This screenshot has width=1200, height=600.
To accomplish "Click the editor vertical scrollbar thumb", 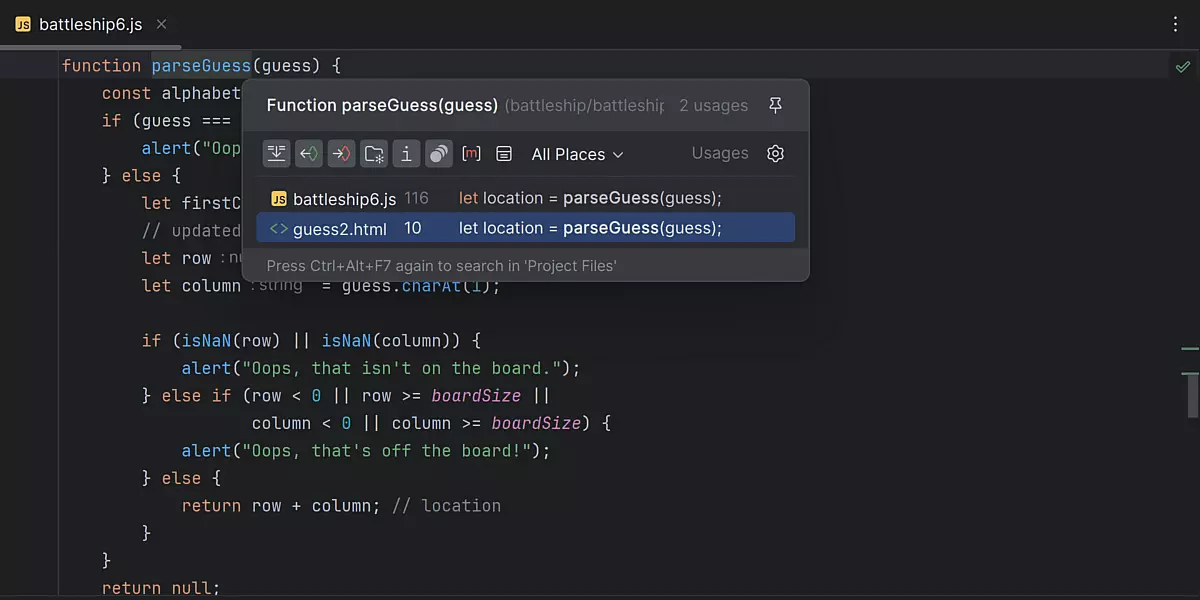I will (x=1192, y=397).
